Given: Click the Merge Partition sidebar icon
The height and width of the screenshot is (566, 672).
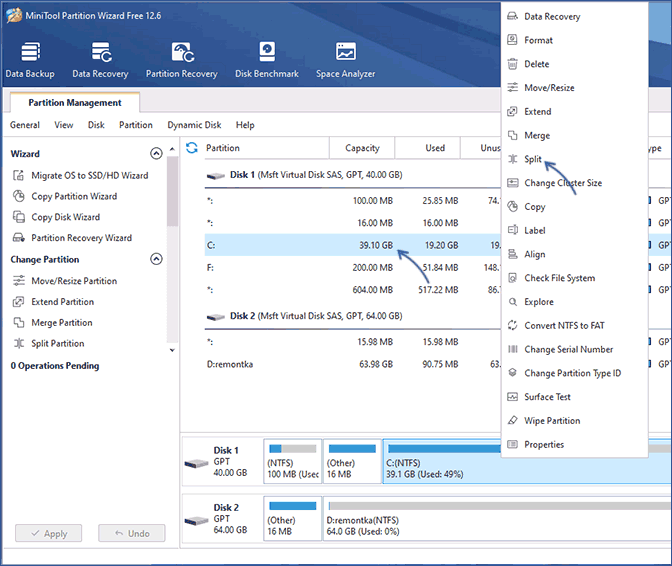Looking at the screenshot, I should point(18,322).
